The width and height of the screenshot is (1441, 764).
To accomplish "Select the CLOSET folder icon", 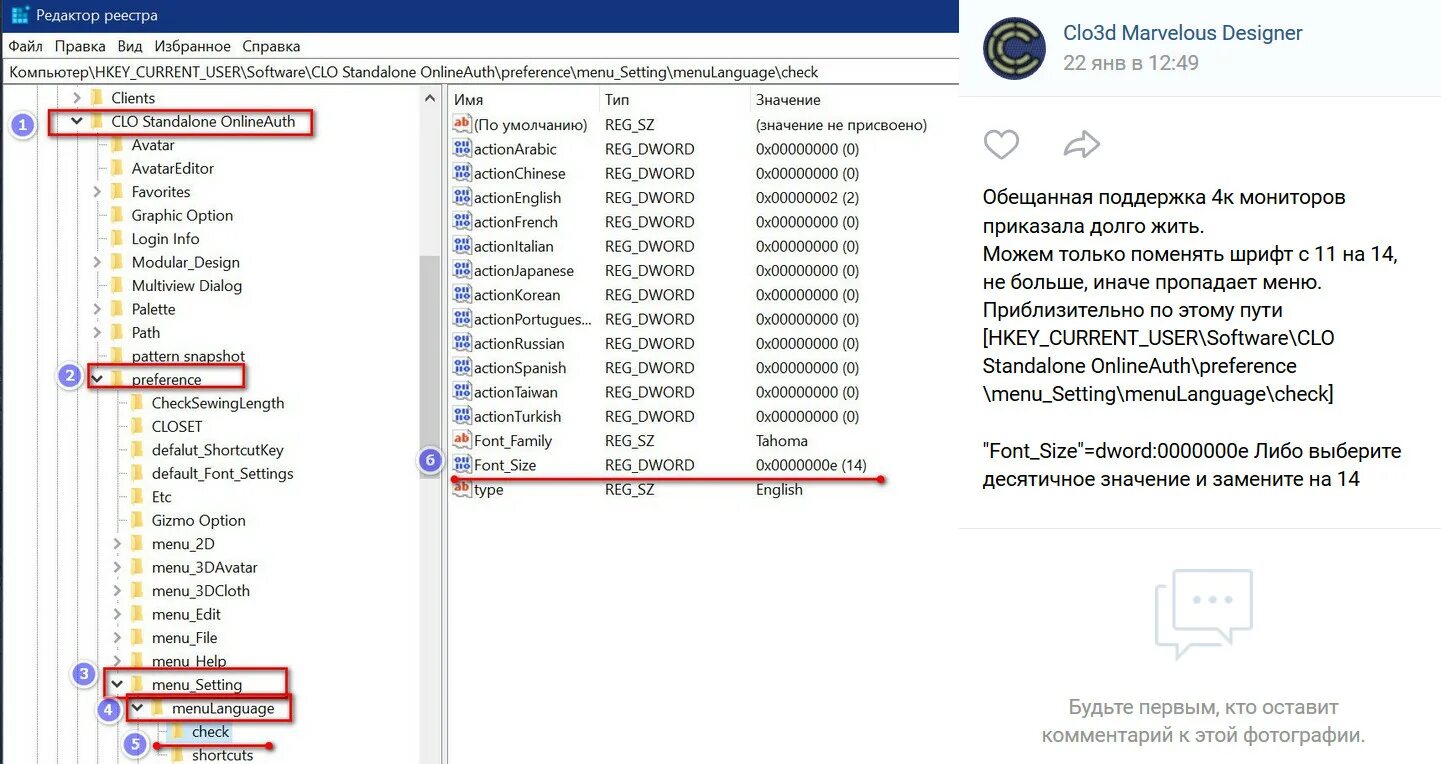I will click(137, 426).
